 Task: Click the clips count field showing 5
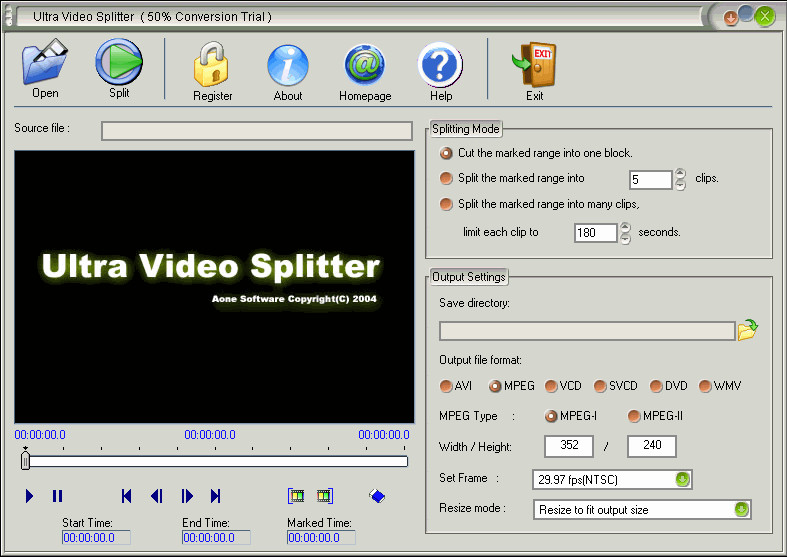click(x=650, y=180)
